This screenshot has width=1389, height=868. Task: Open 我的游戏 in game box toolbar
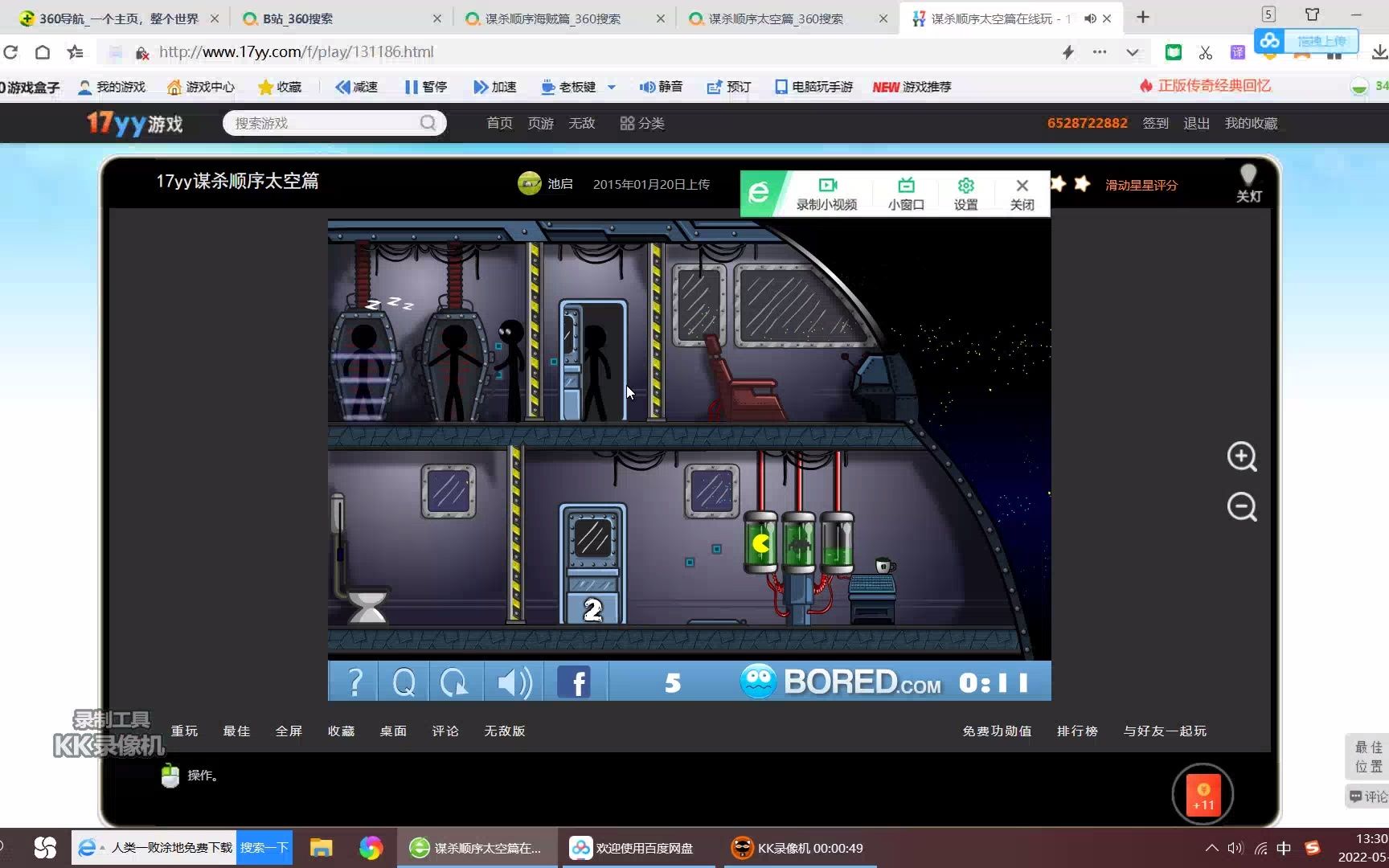(x=111, y=87)
